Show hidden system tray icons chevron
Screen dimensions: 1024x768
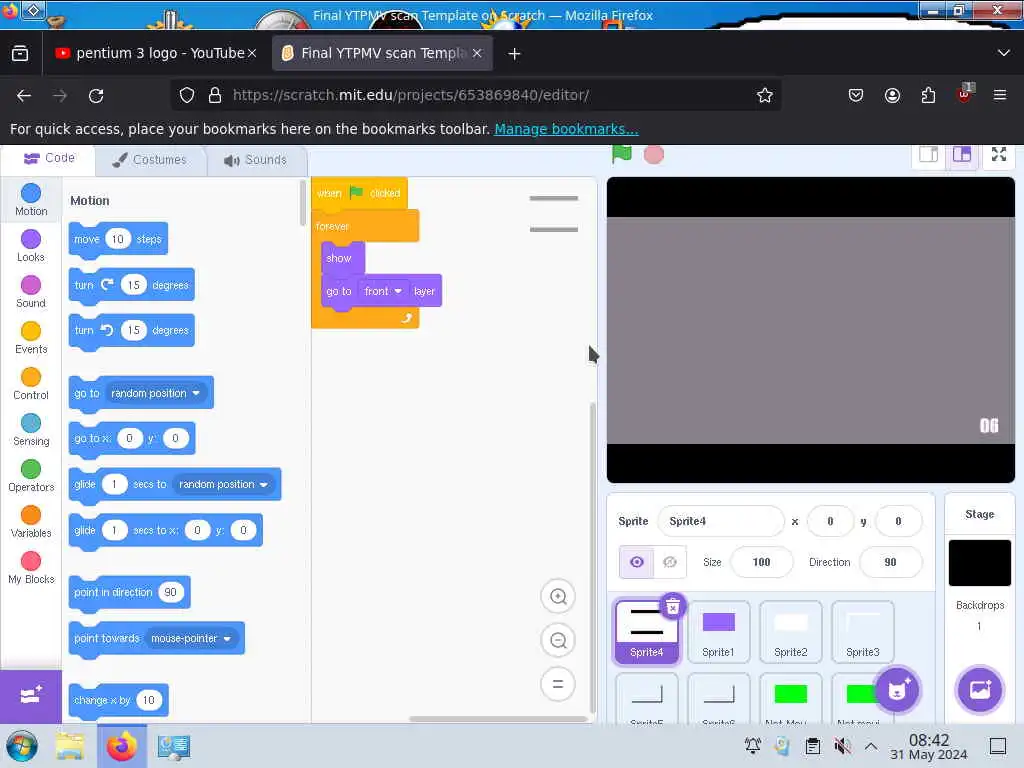[871, 746]
